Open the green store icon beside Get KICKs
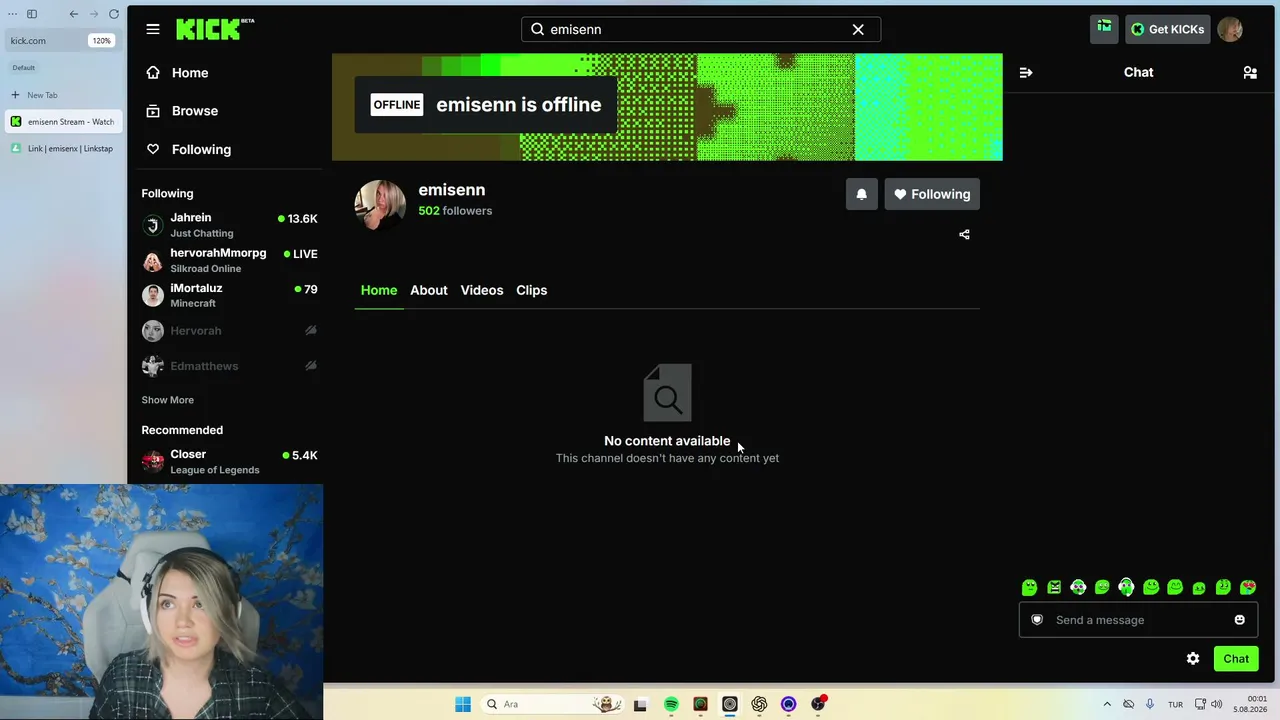The image size is (1280, 720). pos(1104,29)
